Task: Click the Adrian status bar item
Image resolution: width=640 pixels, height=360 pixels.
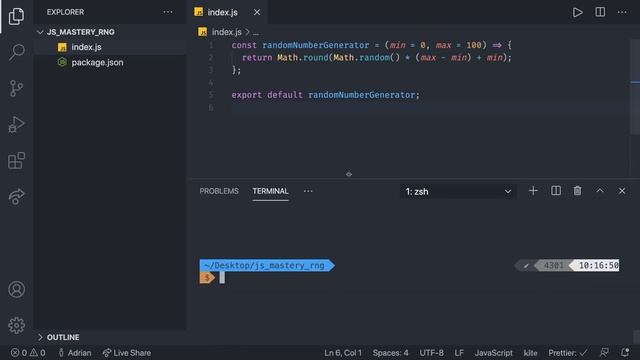Action: pos(75,353)
